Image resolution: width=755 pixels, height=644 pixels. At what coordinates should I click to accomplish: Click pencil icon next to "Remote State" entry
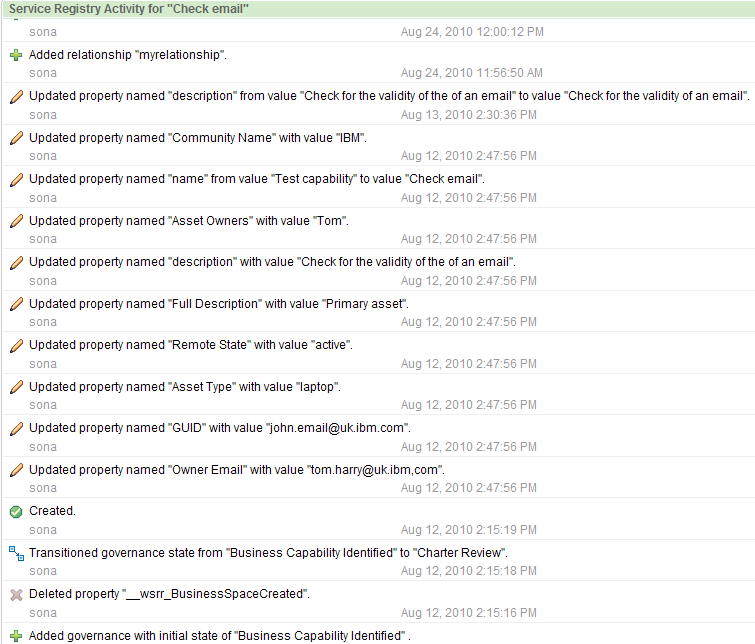pyautogui.click(x=15, y=345)
